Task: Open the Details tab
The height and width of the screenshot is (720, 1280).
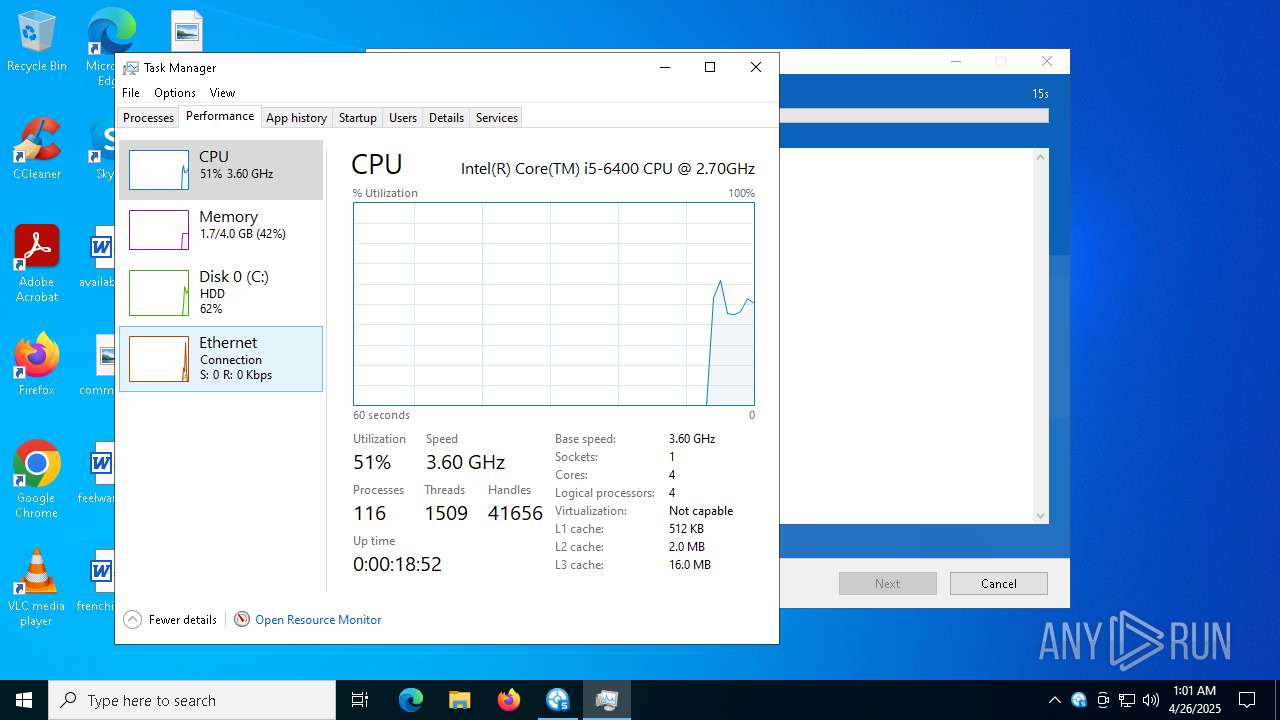Action: 446,118
